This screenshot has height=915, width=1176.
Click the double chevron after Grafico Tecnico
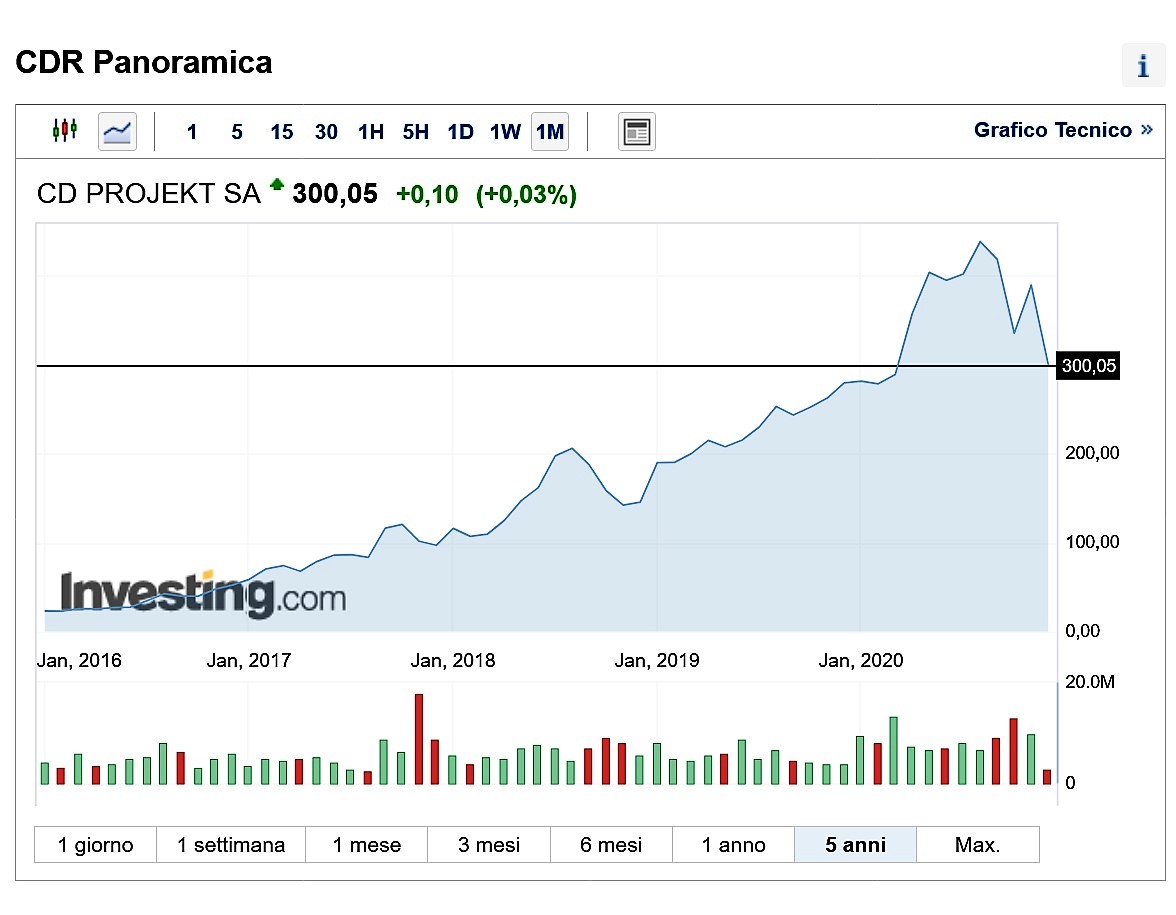click(1146, 130)
